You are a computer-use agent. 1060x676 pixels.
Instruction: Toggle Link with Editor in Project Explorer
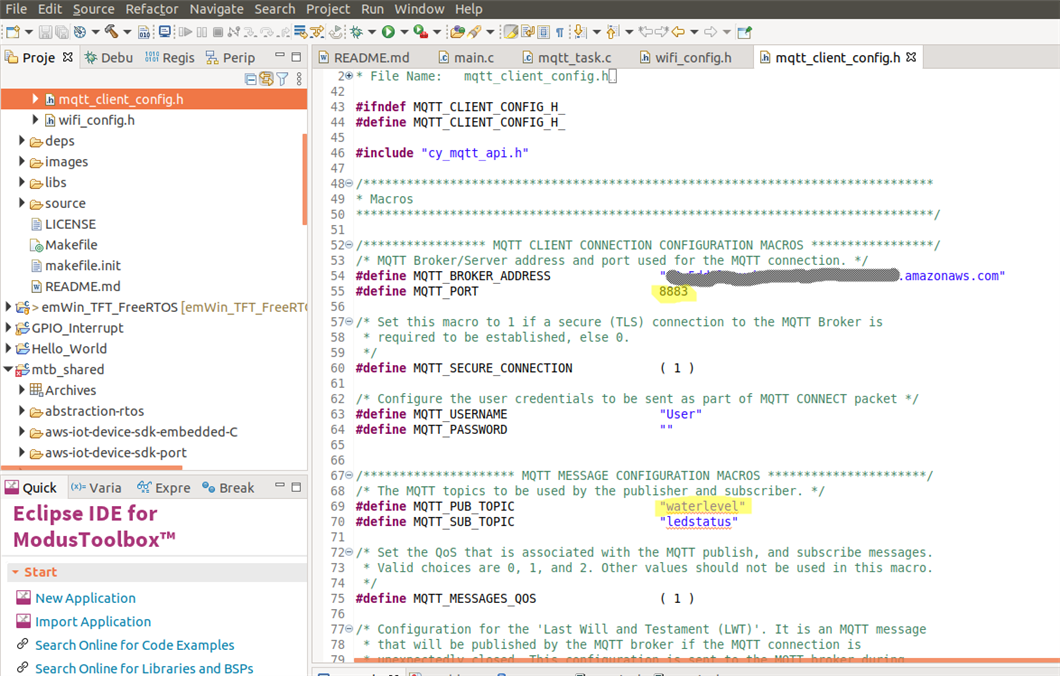(267, 79)
